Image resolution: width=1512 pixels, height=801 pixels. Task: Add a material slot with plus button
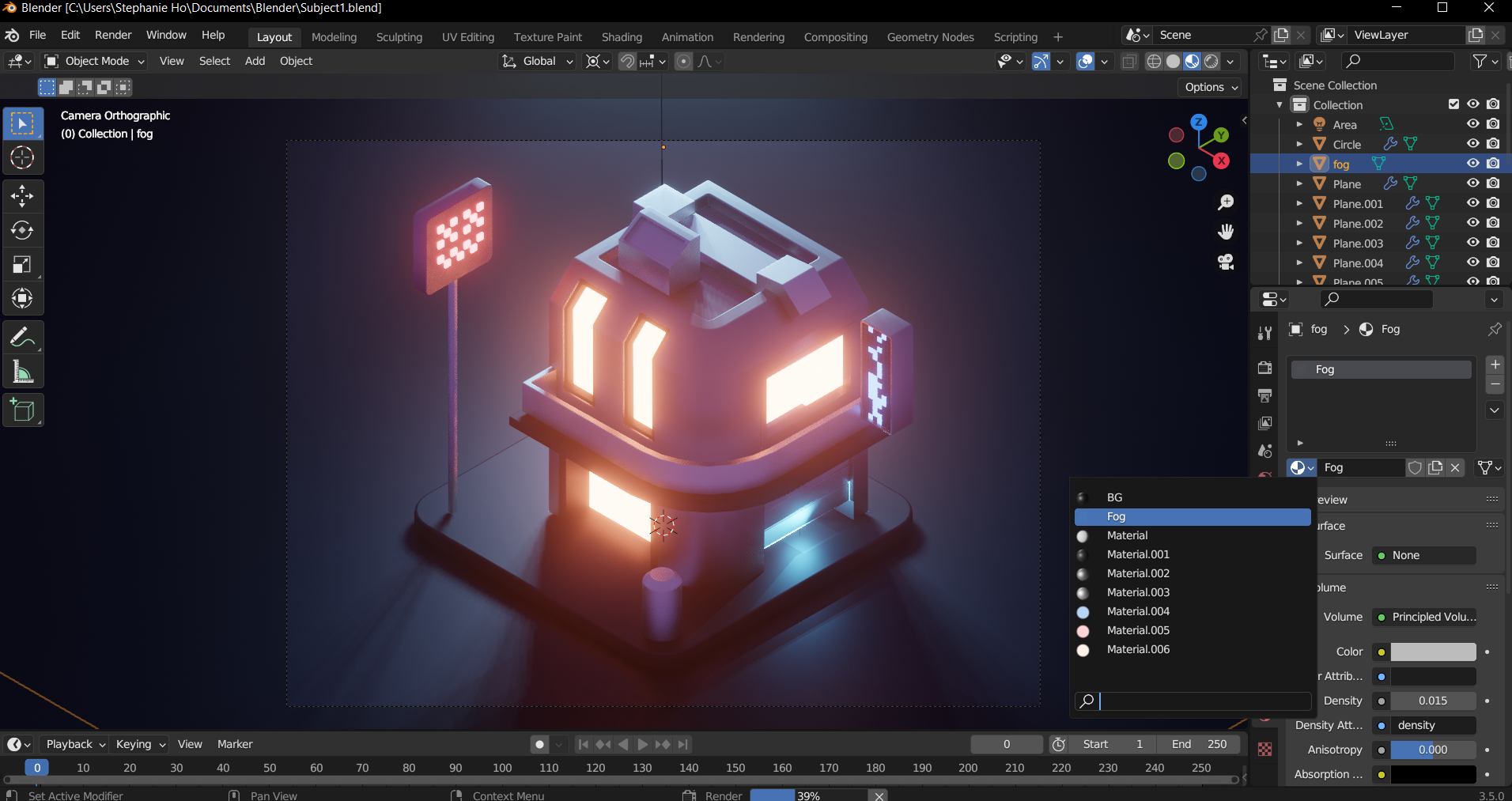point(1495,365)
